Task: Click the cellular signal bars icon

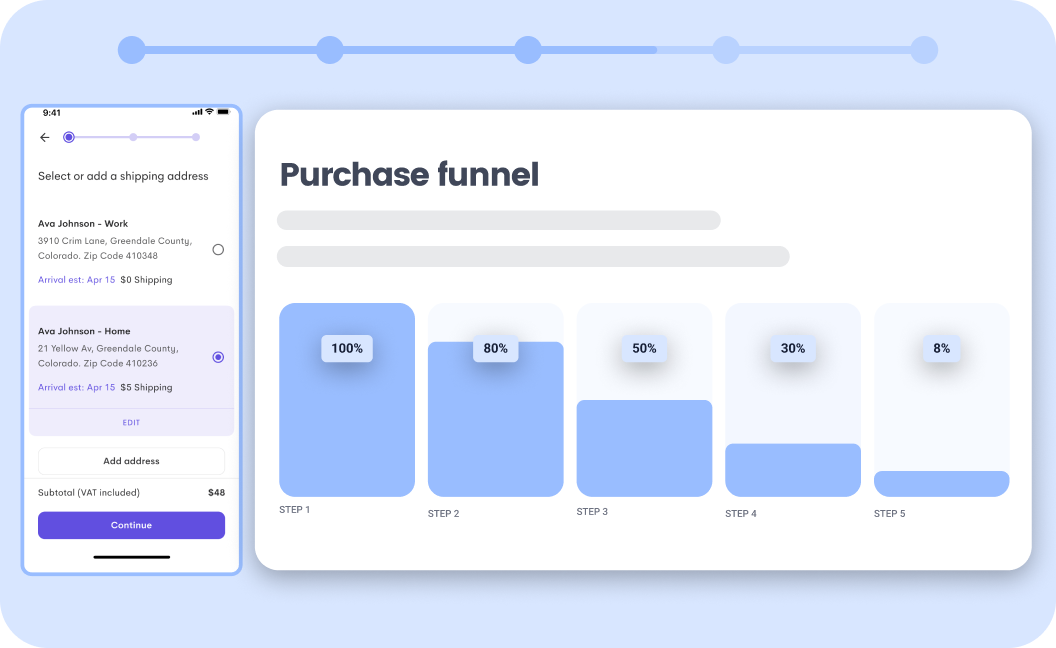Action: tap(197, 112)
